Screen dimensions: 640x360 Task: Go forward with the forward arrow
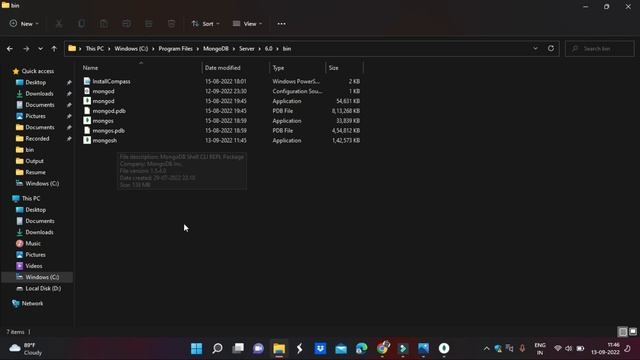[26, 49]
